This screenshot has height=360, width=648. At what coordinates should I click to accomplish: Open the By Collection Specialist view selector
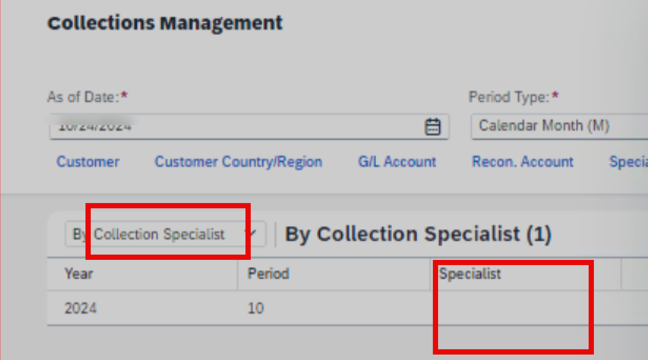(x=165, y=234)
